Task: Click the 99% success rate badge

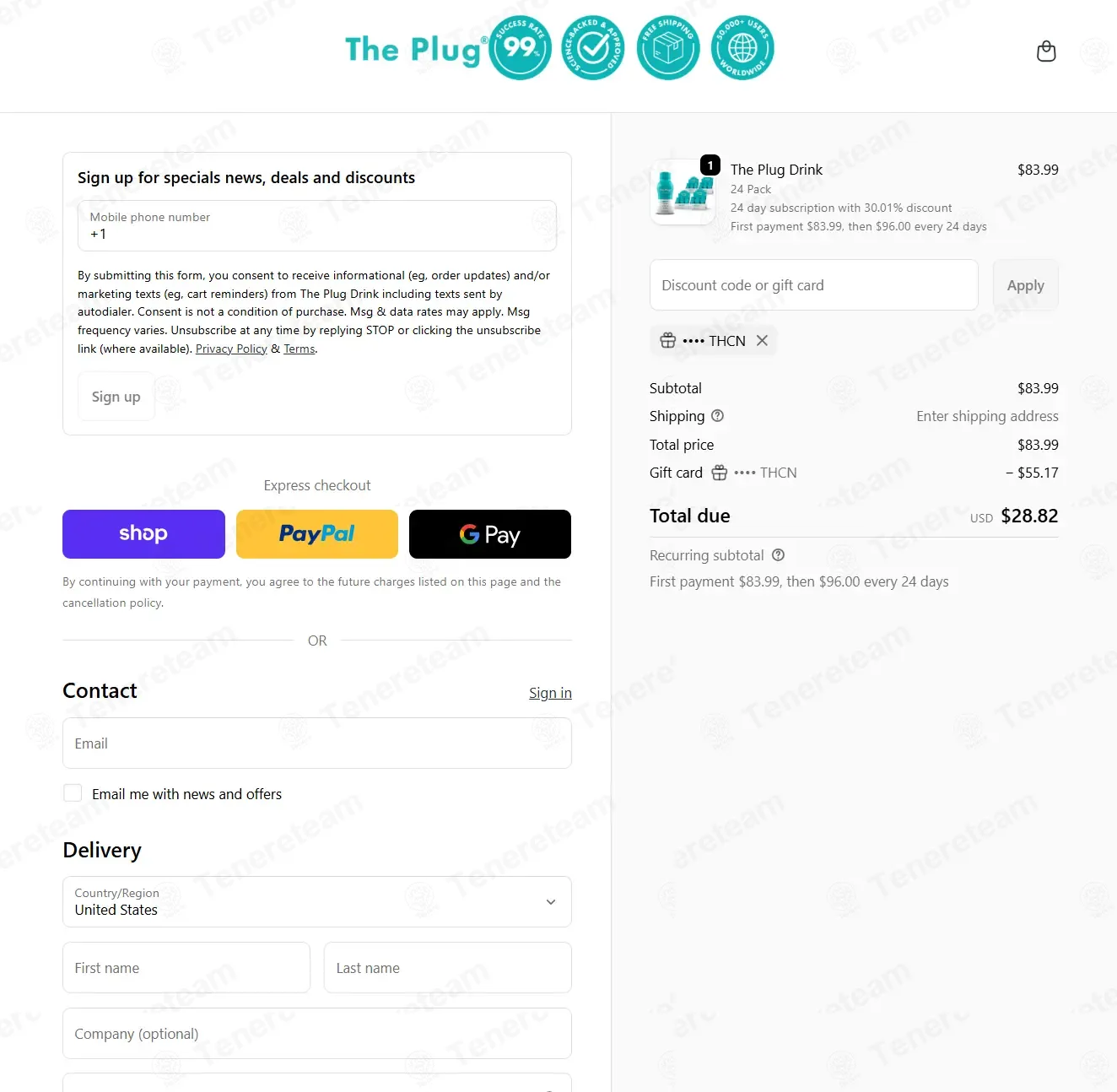Action: point(521,48)
